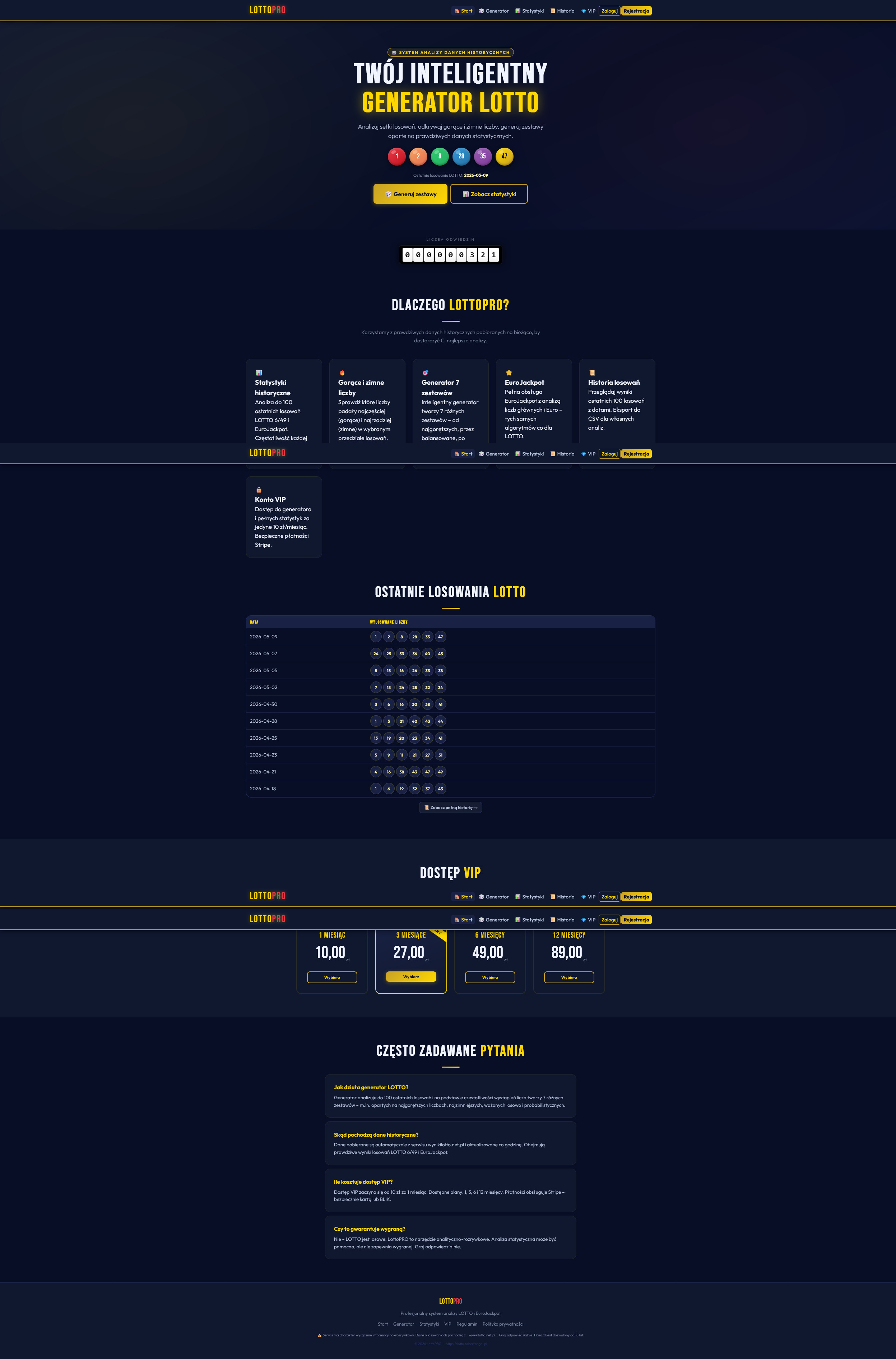This screenshot has width=896, height=1359.
Task: Click the visit counter digits display
Action: [x=450, y=255]
